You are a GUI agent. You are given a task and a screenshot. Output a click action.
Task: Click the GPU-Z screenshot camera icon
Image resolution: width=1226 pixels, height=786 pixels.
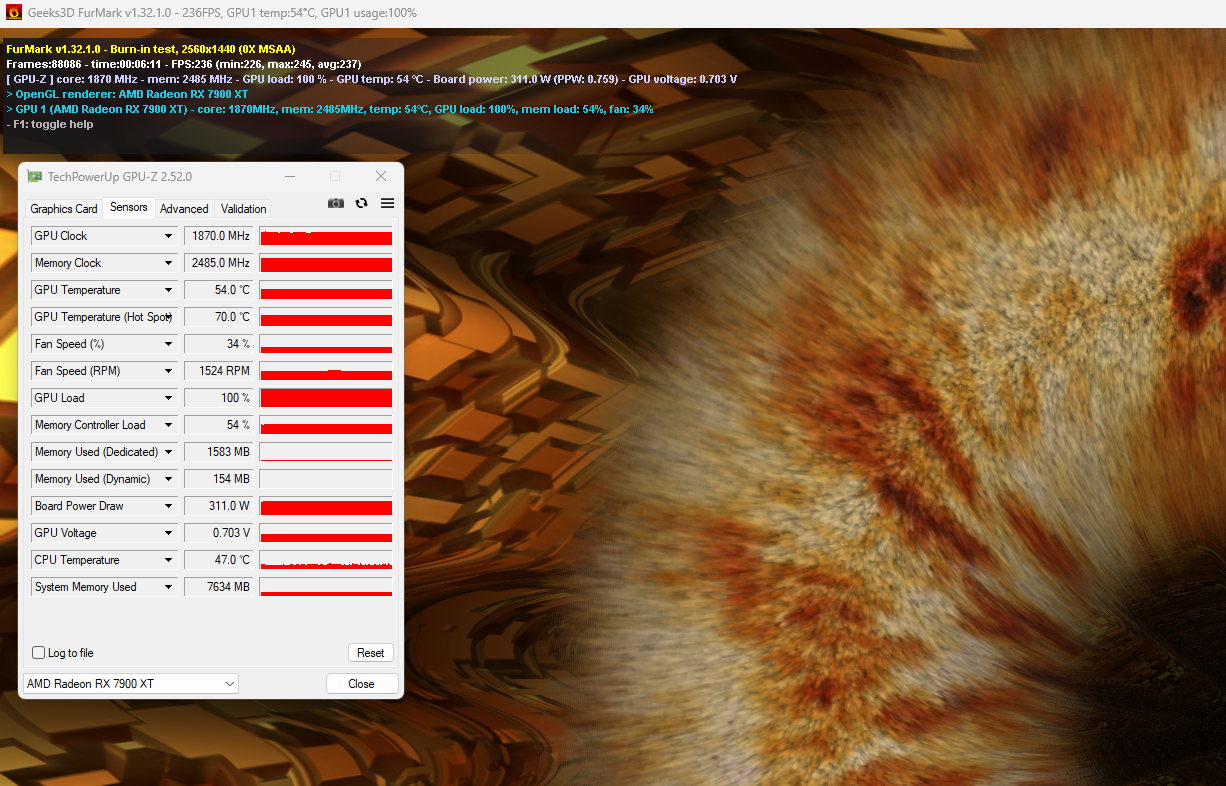tap(336, 203)
